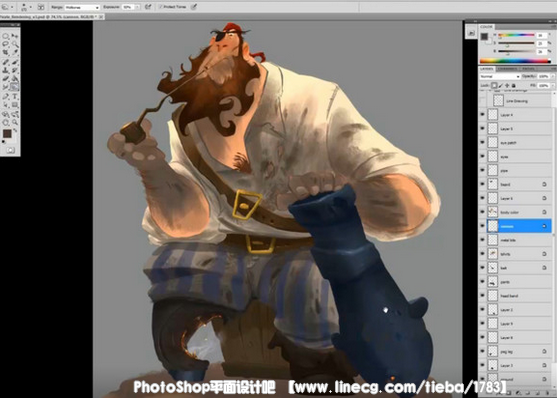Select the Move tool
557x404 pixels.
pos(15,36)
